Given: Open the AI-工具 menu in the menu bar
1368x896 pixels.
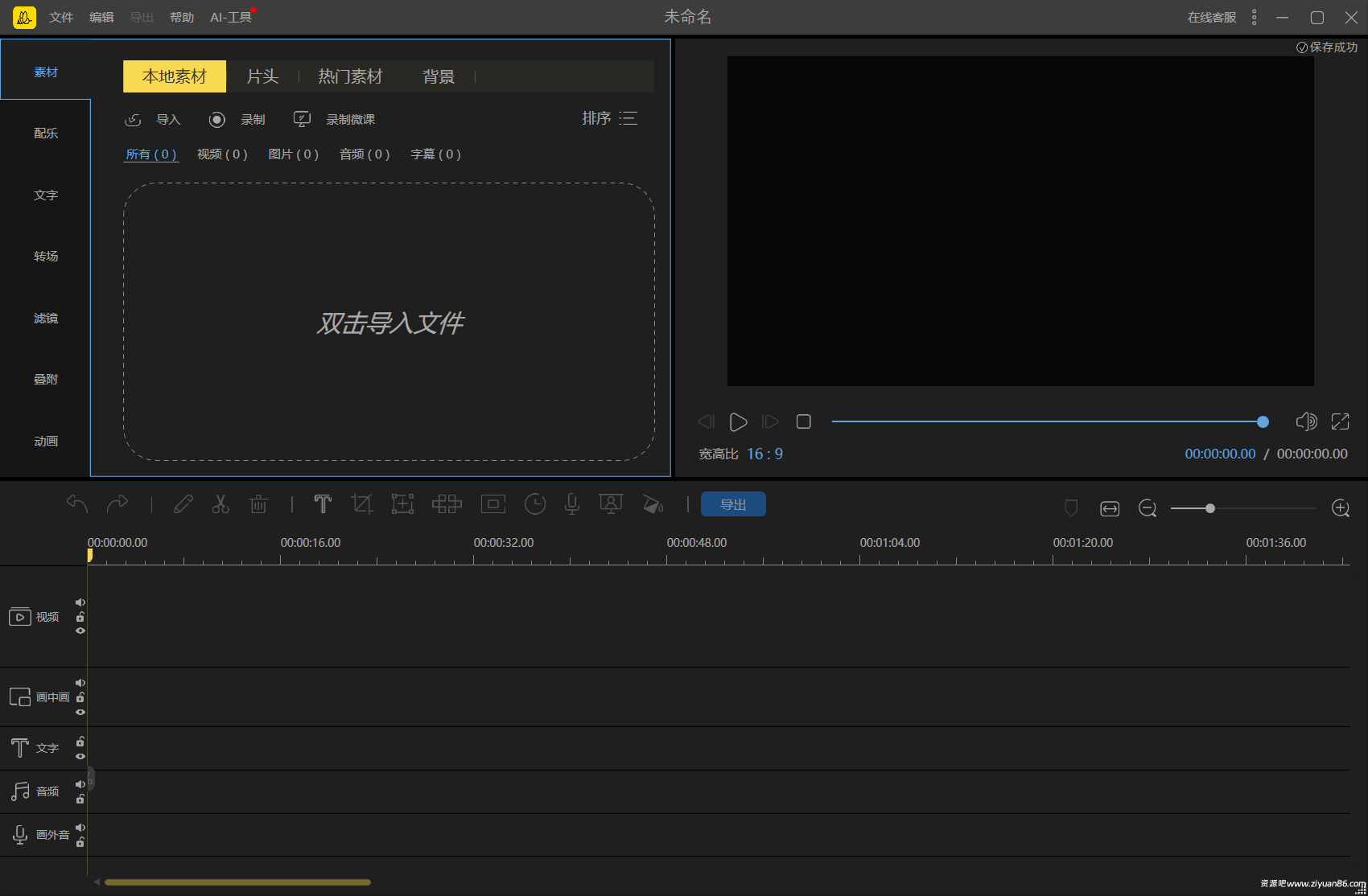Looking at the screenshot, I should [230, 16].
